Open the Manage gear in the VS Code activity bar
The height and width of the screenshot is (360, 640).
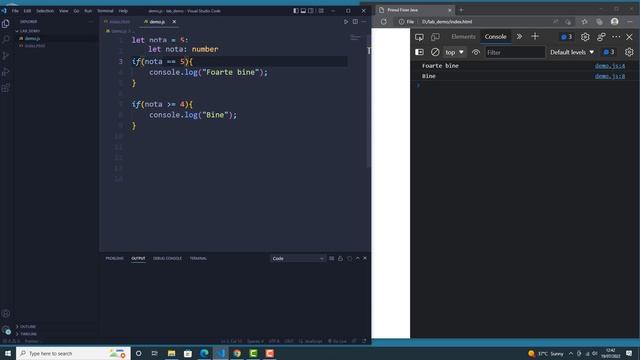point(6,330)
